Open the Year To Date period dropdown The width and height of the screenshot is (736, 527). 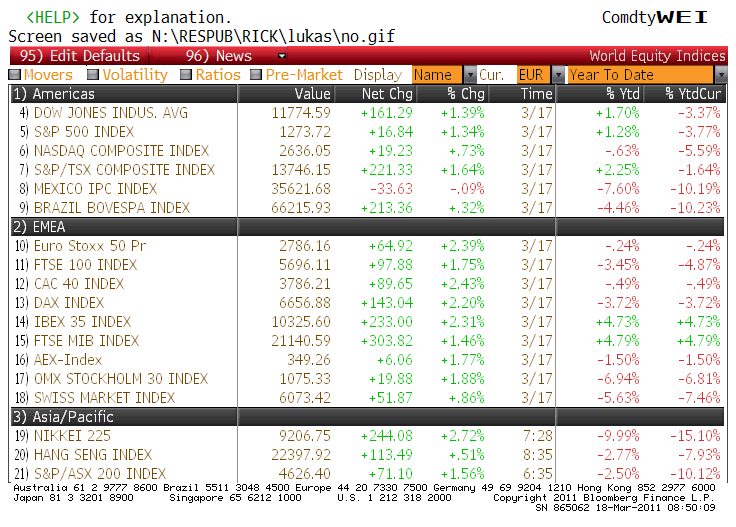tap(720, 75)
